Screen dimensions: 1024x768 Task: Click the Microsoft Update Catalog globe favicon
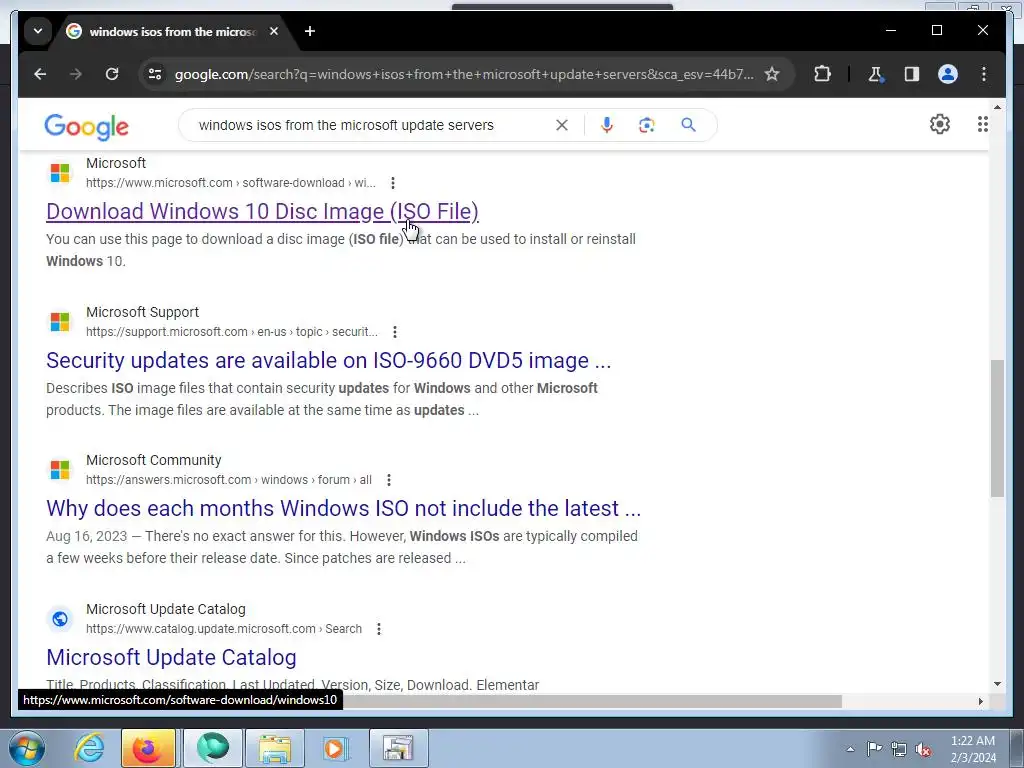click(60, 619)
